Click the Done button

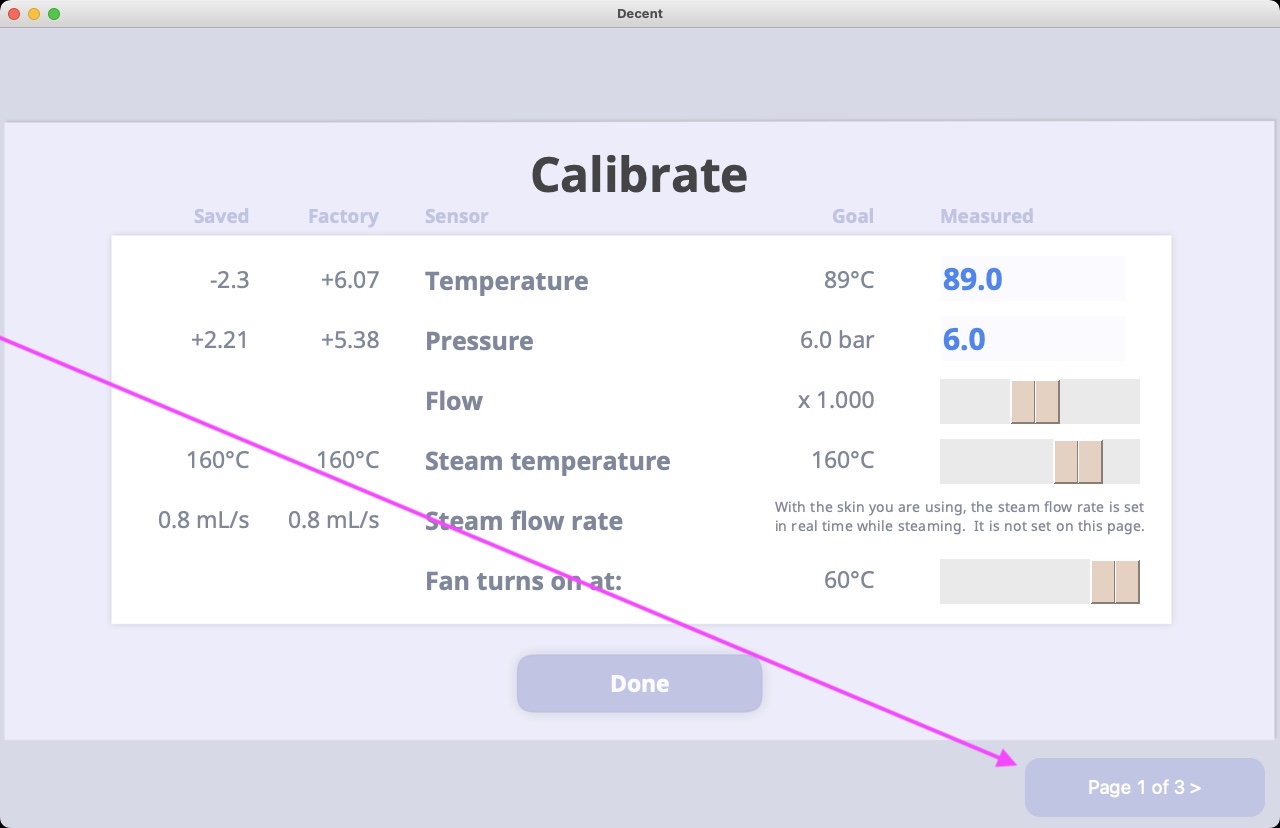pyautogui.click(x=639, y=684)
